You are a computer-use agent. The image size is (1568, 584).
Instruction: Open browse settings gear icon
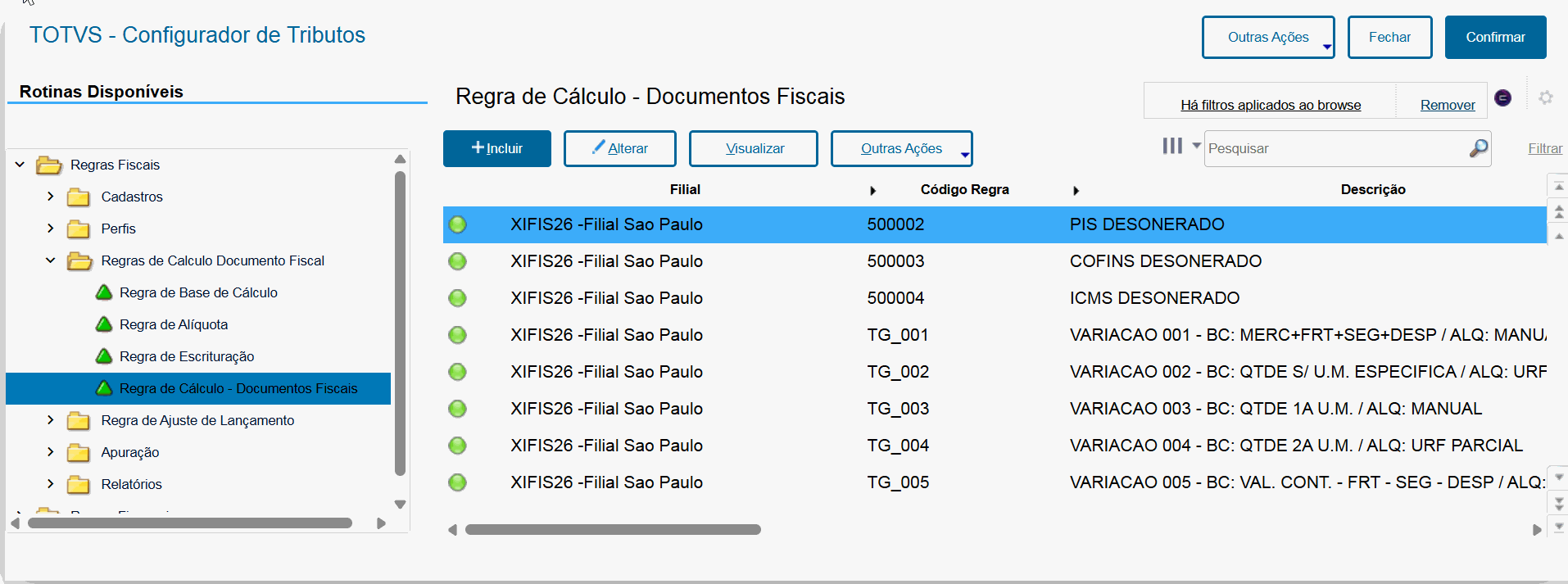pyautogui.click(x=1546, y=97)
